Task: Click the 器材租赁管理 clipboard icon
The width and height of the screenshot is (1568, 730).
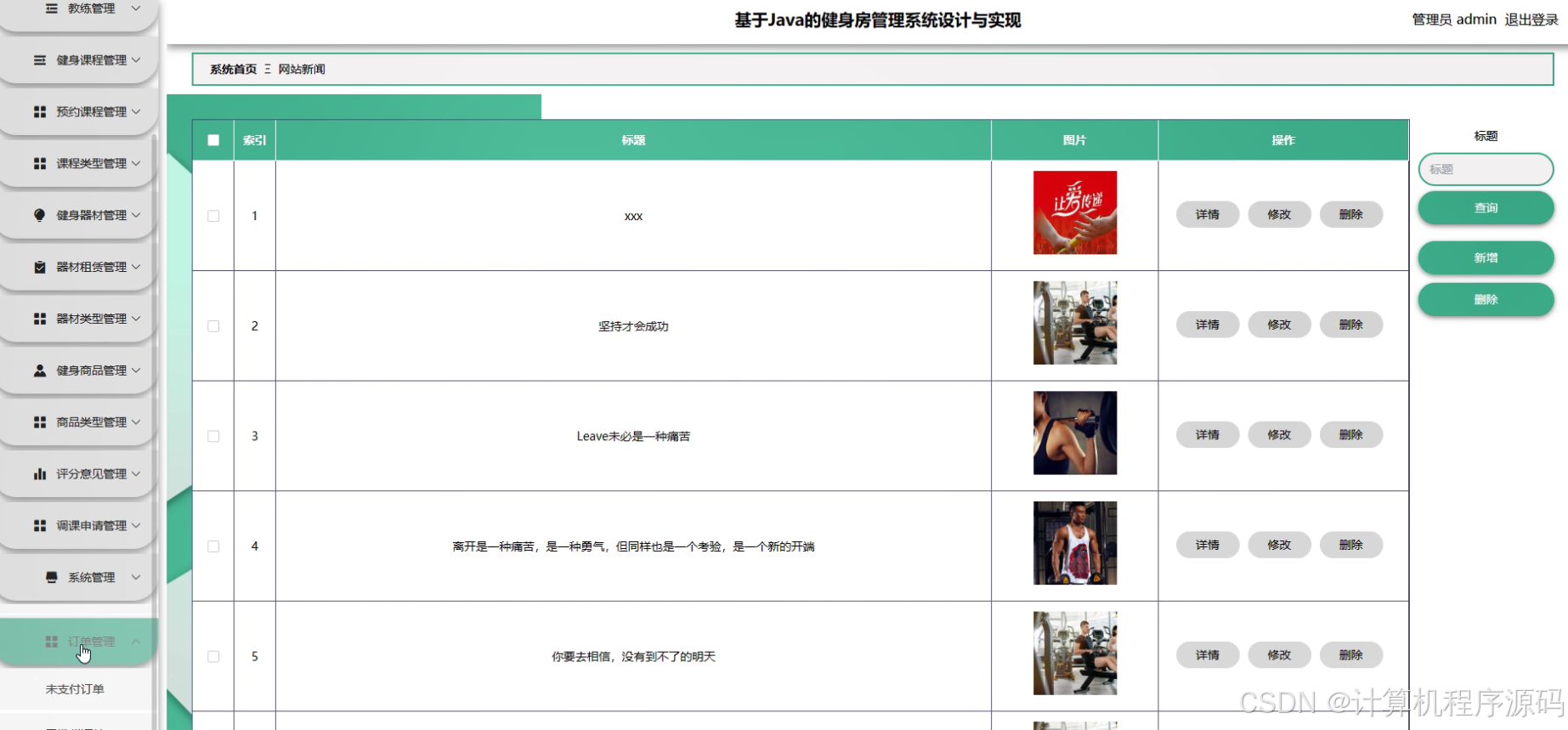Action: click(x=40, y=267)
